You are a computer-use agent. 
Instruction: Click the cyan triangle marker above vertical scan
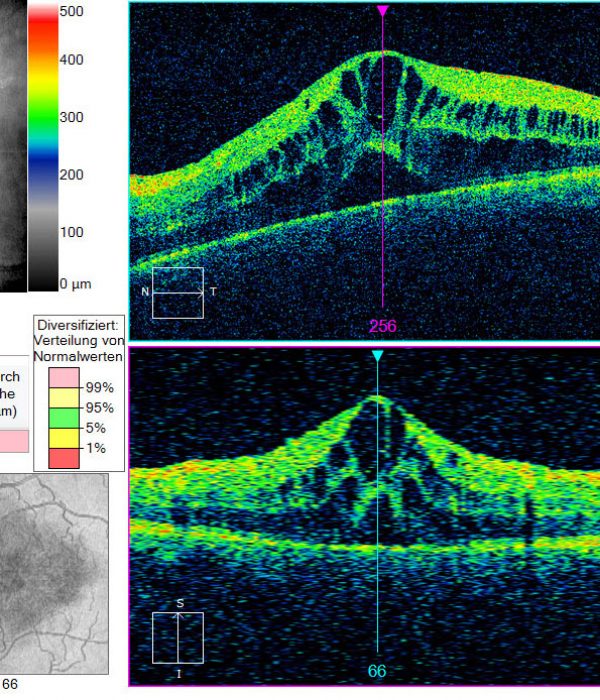pos(377,356)
